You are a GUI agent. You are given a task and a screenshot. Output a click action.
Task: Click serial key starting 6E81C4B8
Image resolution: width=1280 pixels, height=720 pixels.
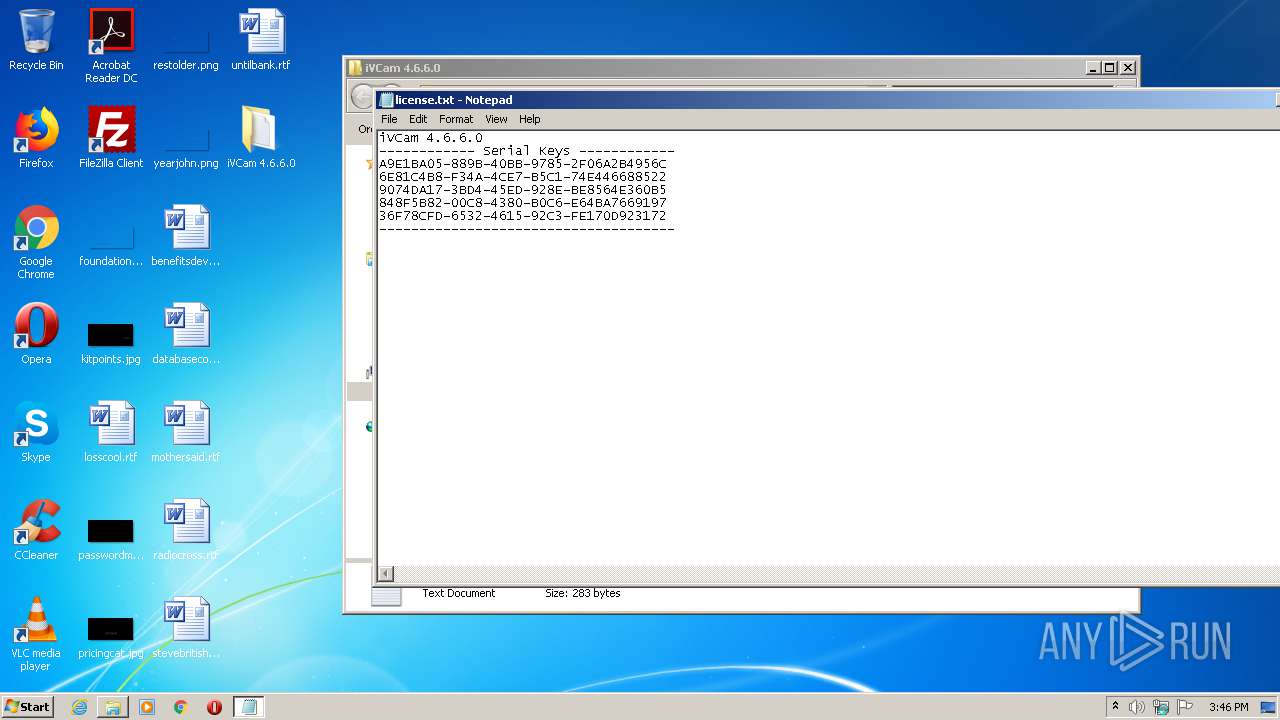coord(522,177)
